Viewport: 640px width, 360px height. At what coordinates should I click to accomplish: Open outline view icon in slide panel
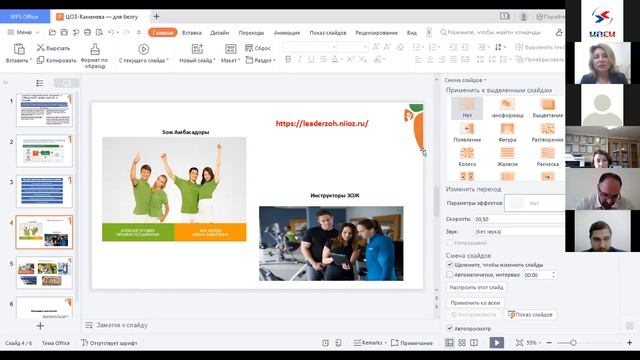tap(40, 83)
